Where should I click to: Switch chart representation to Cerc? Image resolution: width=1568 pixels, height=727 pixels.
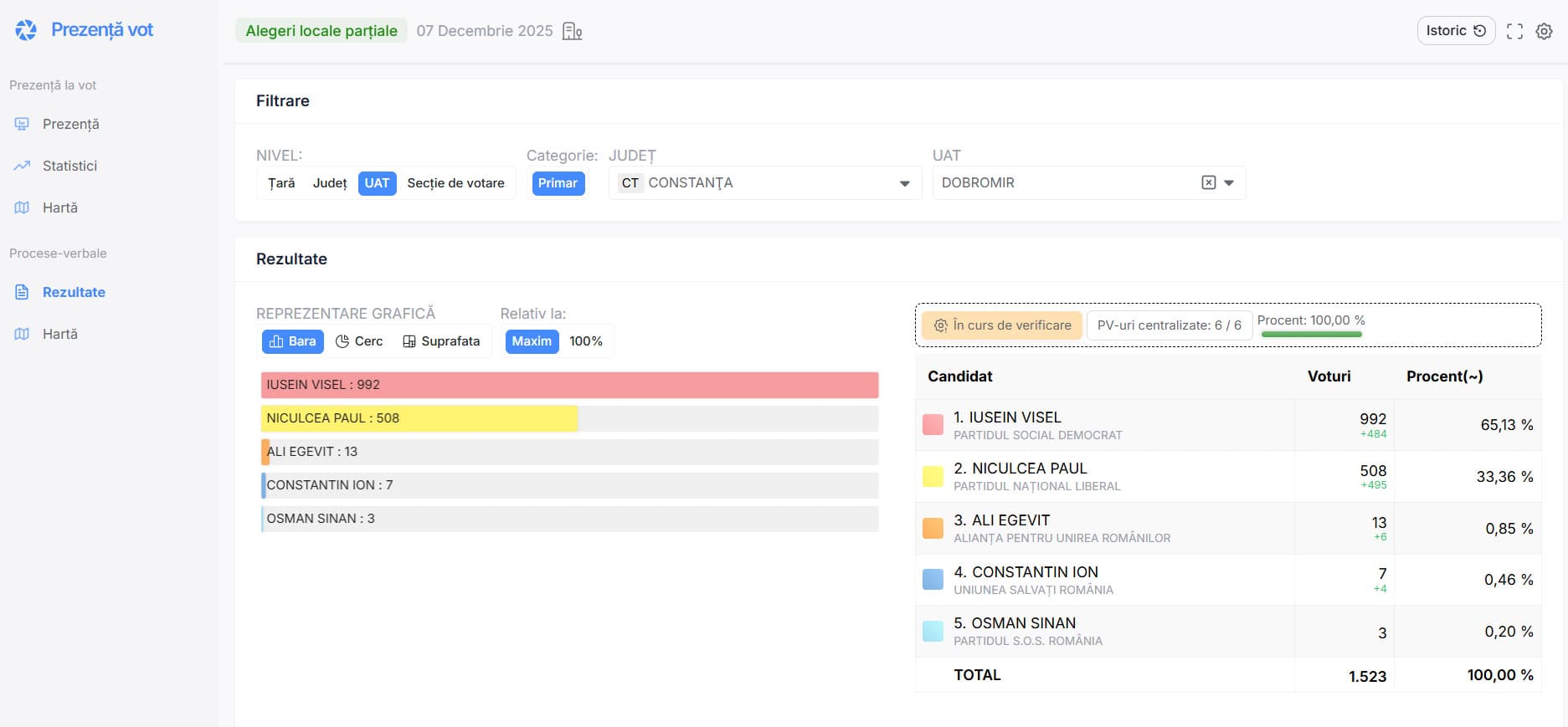359,341
